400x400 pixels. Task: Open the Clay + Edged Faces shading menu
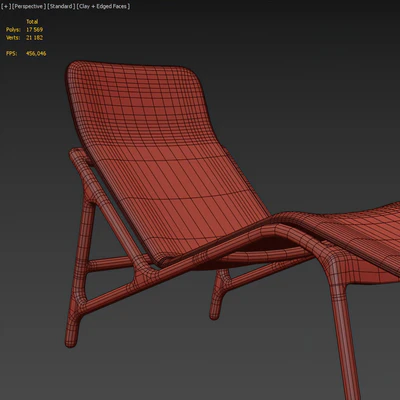[x=103, y=6]
